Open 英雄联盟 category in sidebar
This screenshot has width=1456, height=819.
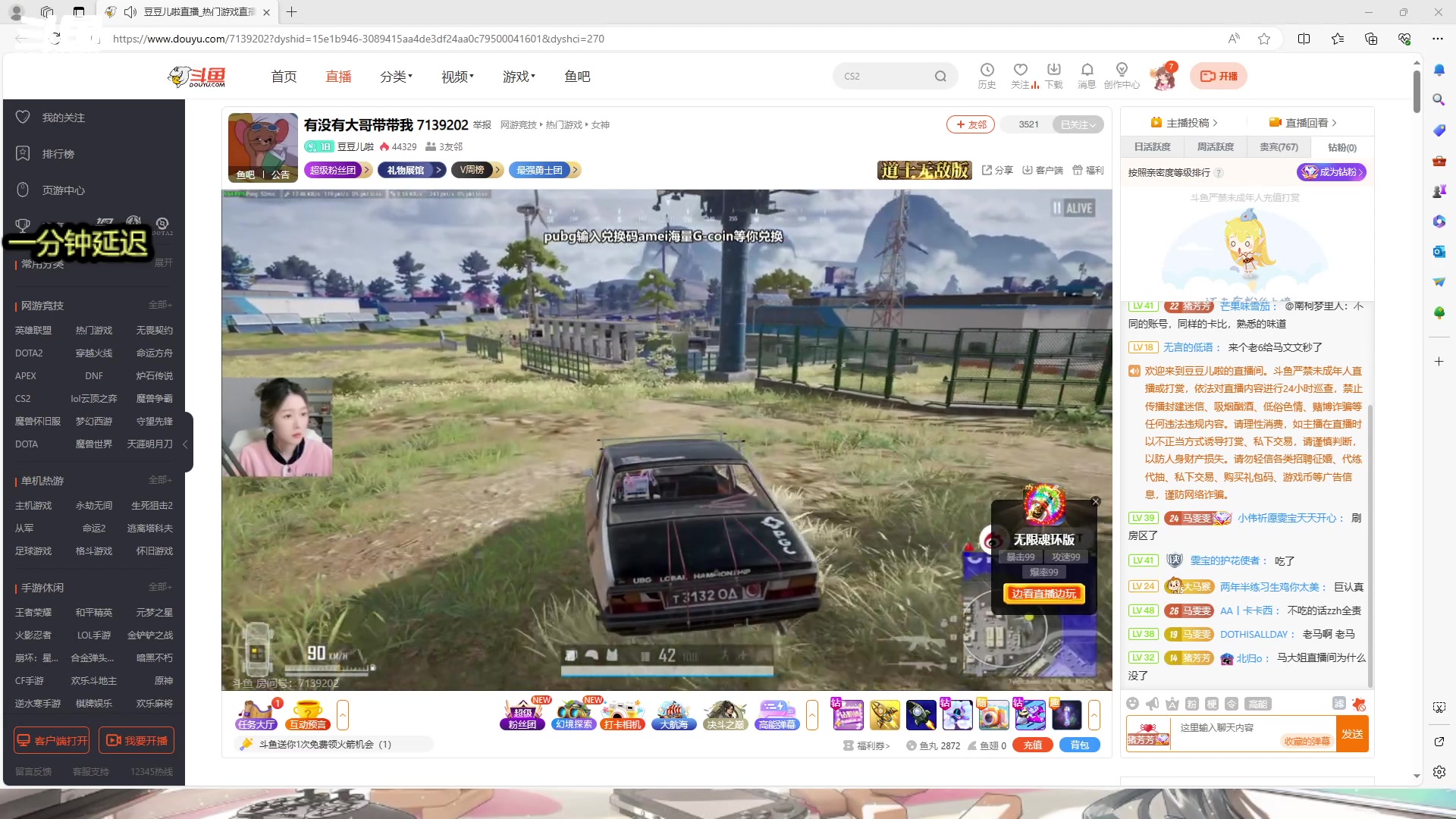point(33,331)
